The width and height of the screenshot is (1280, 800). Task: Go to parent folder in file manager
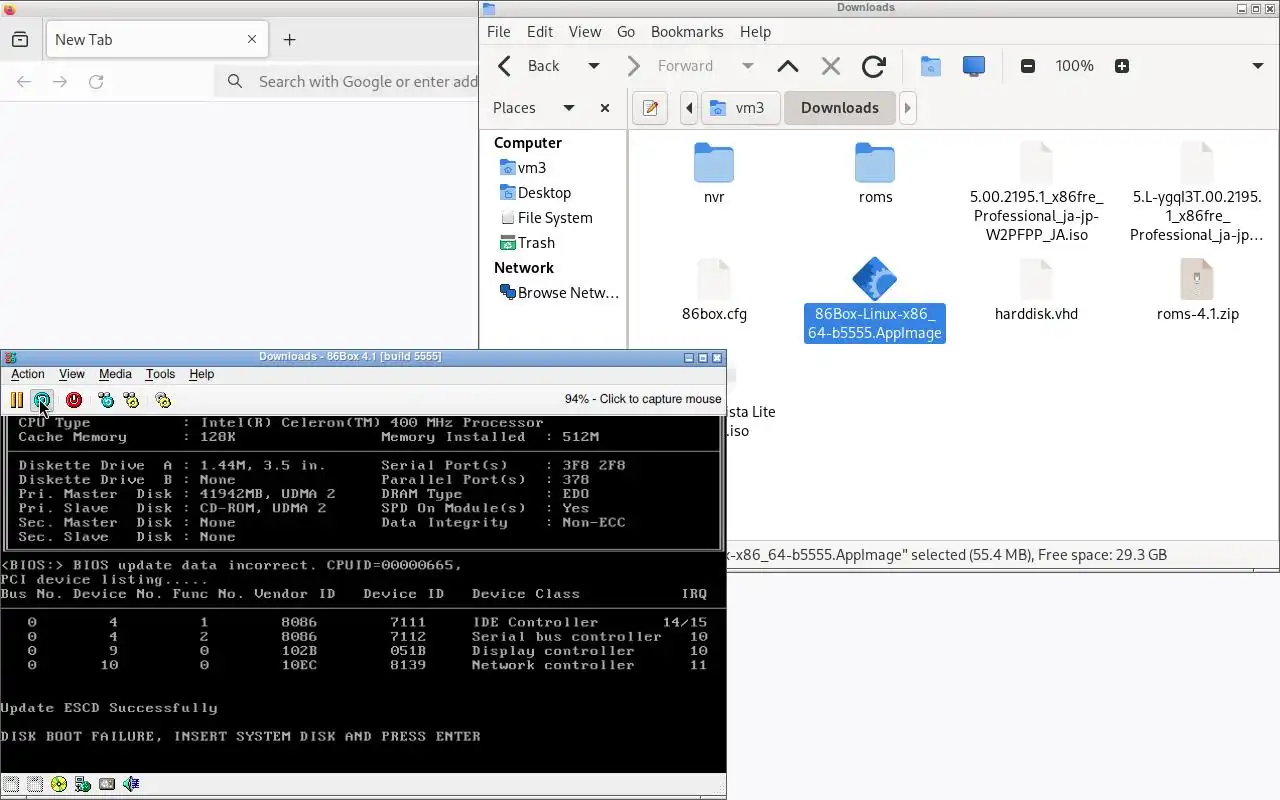(788, 66)
